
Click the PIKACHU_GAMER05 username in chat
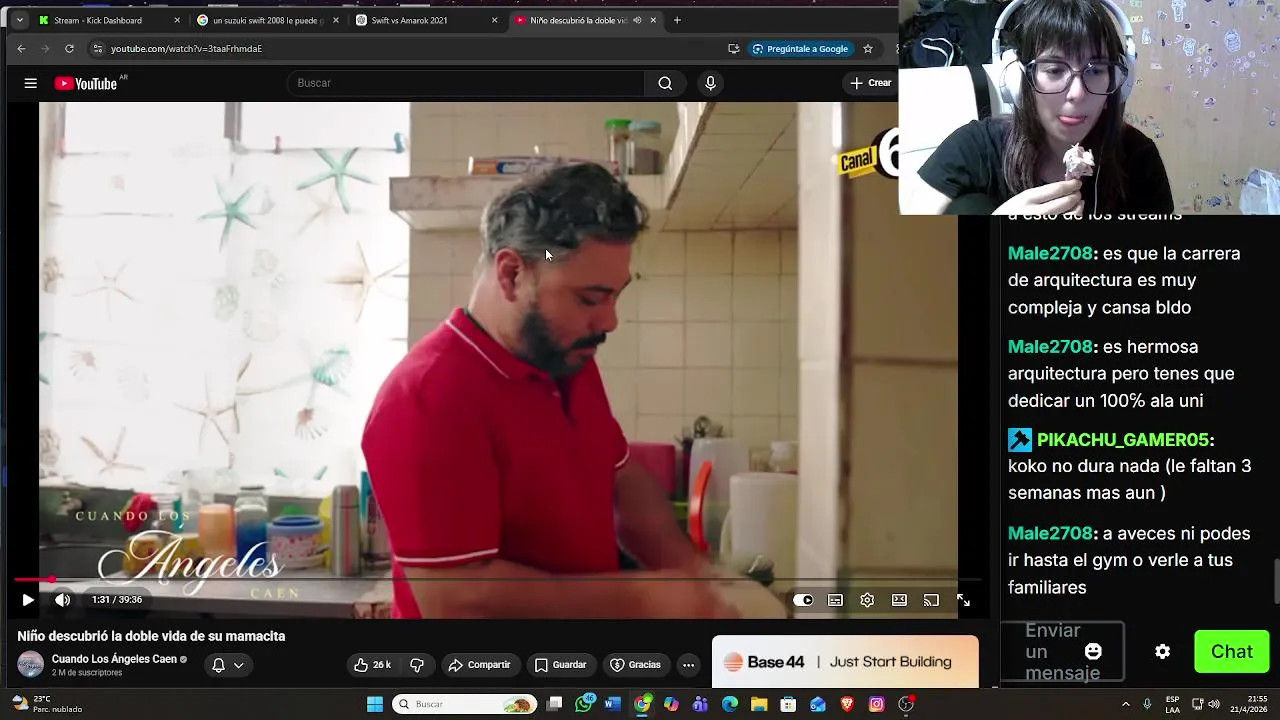click(1123, 440)
